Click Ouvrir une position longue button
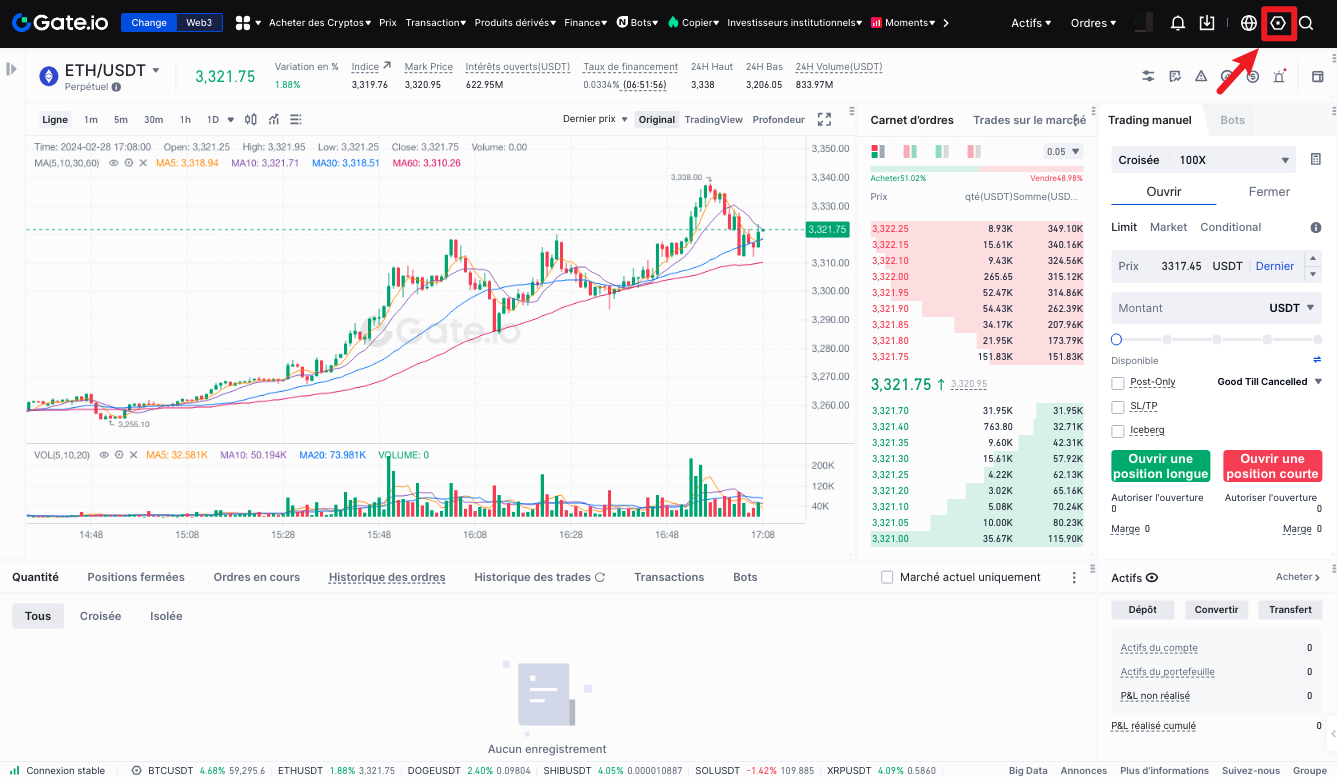This screenshot has width=1337, height=777. (x=1160, y=466)
